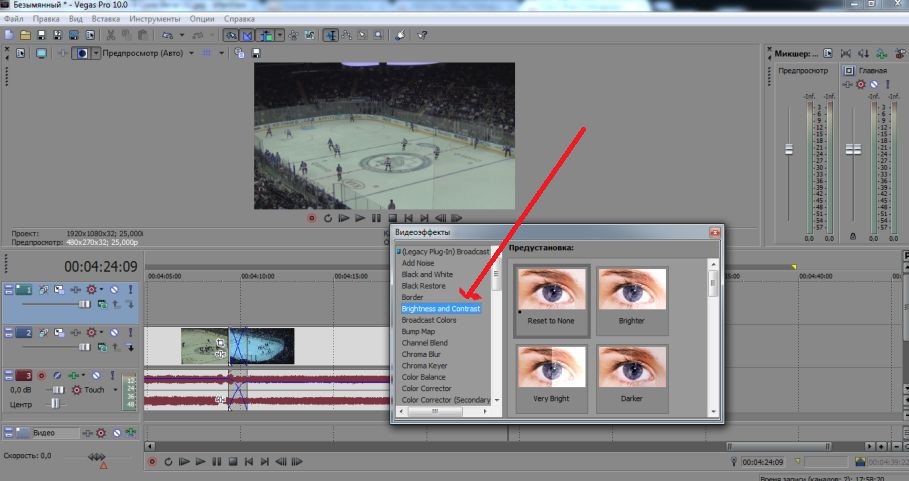The height and width of the screenshot is (481, 909).
Task: Toggle the Auto Ripple button in toolbar
Action: pos(267,35)
